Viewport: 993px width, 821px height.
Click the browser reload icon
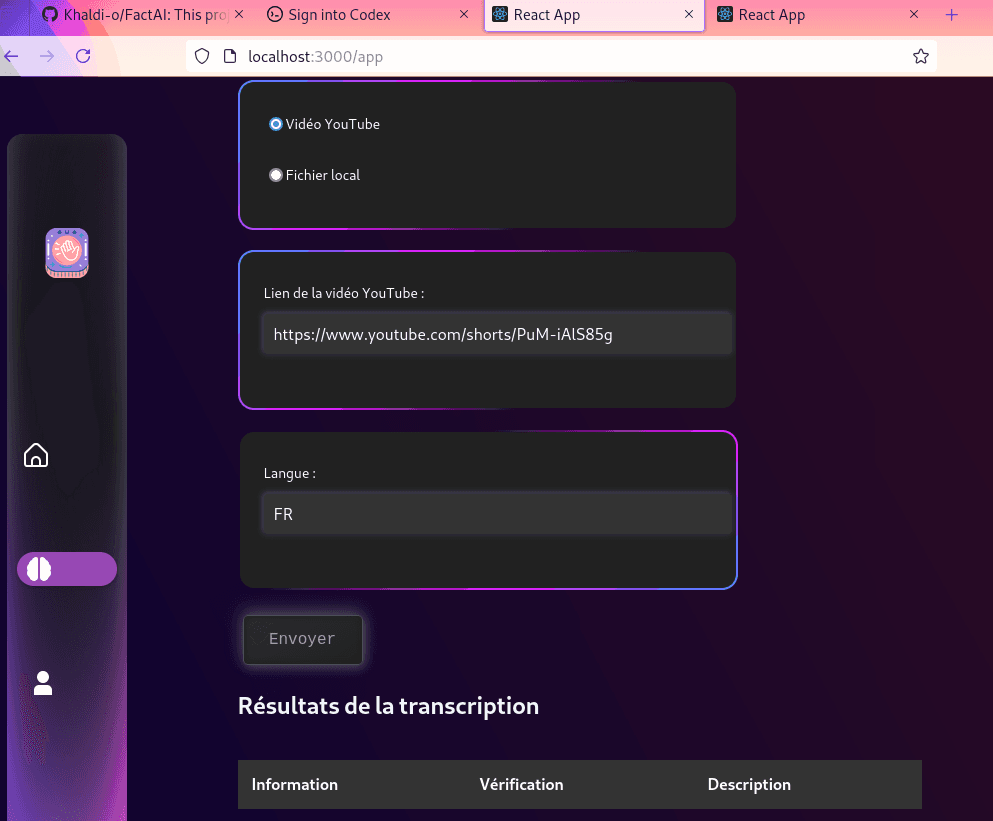pyautogui.click(x=83, y=56)
